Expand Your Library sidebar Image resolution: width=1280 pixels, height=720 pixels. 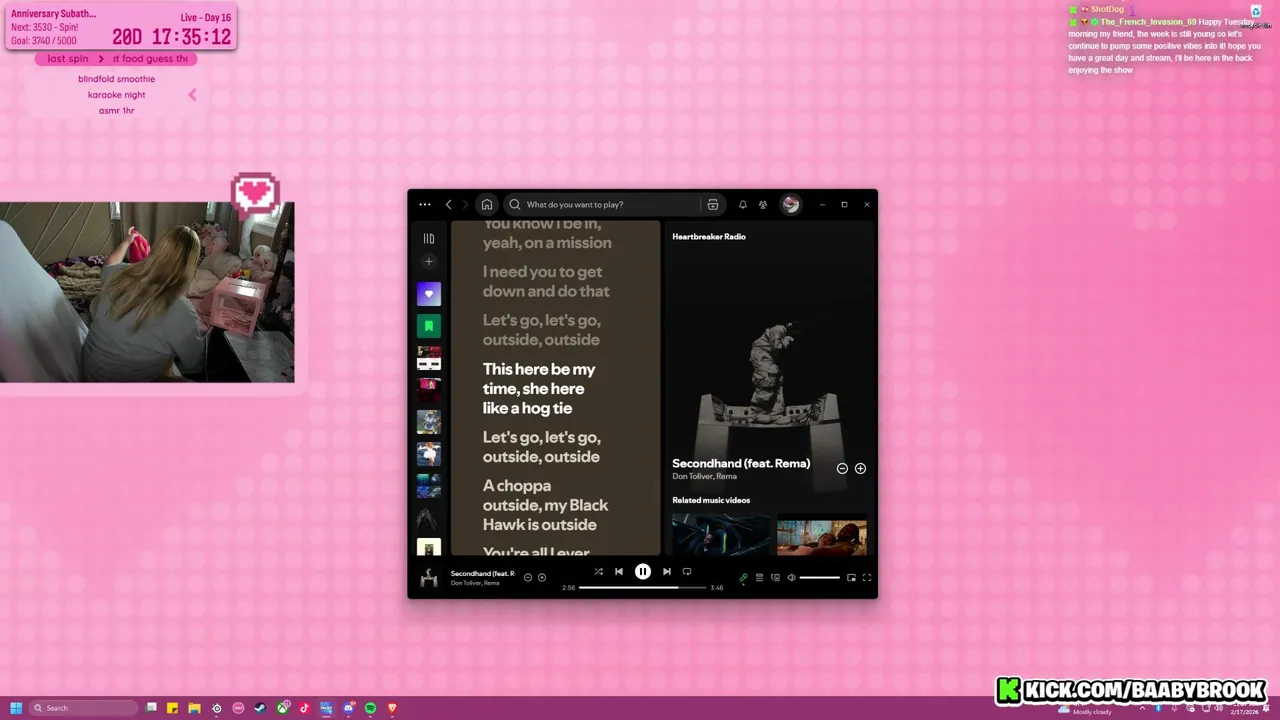(429, 238)
